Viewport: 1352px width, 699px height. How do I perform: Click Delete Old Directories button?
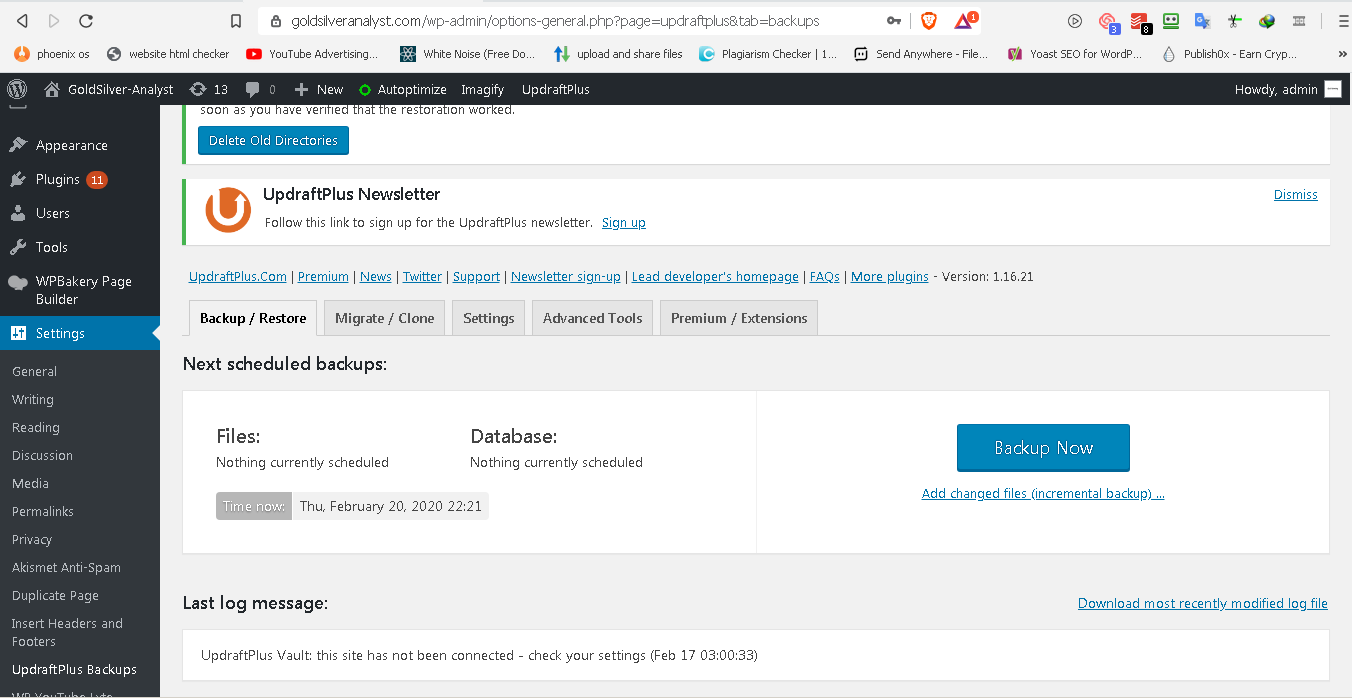tap(273, 140)
